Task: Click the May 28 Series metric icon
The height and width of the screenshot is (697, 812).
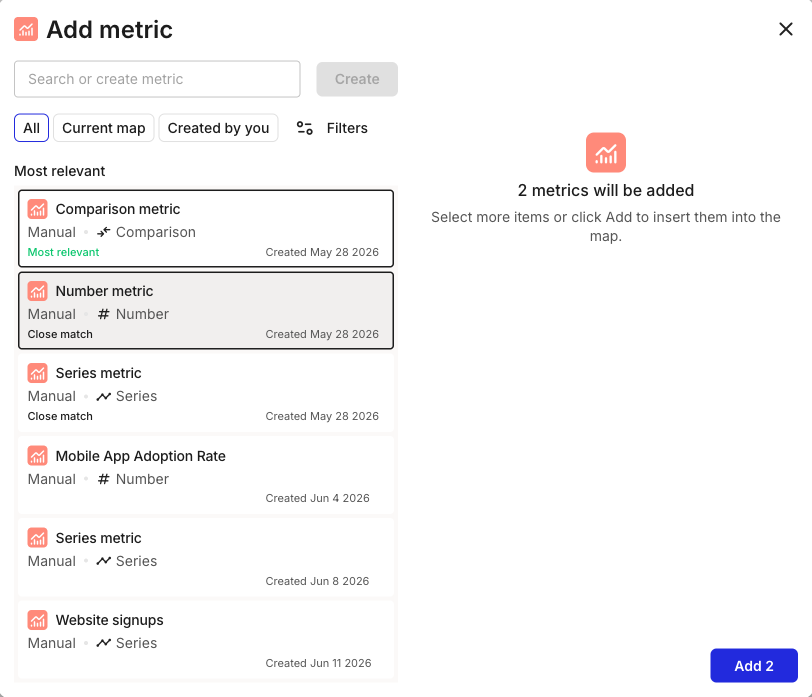Action: click(37, 373)
